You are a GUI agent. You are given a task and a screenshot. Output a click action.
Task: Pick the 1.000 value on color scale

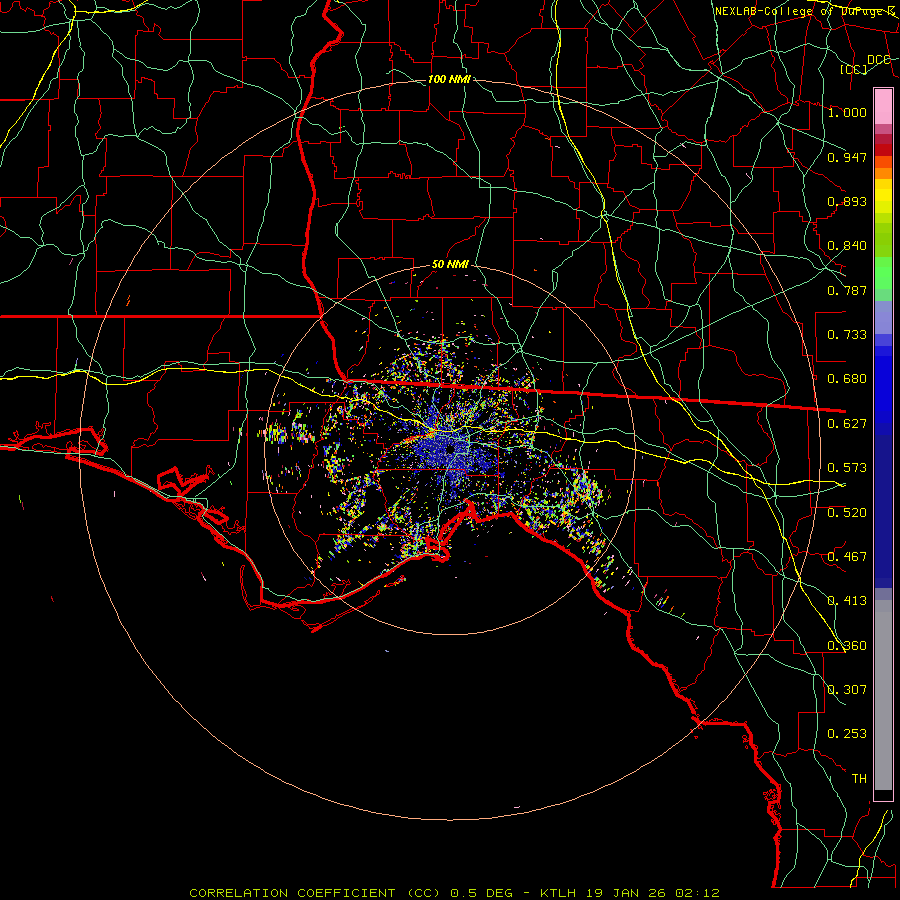[847, 112]
